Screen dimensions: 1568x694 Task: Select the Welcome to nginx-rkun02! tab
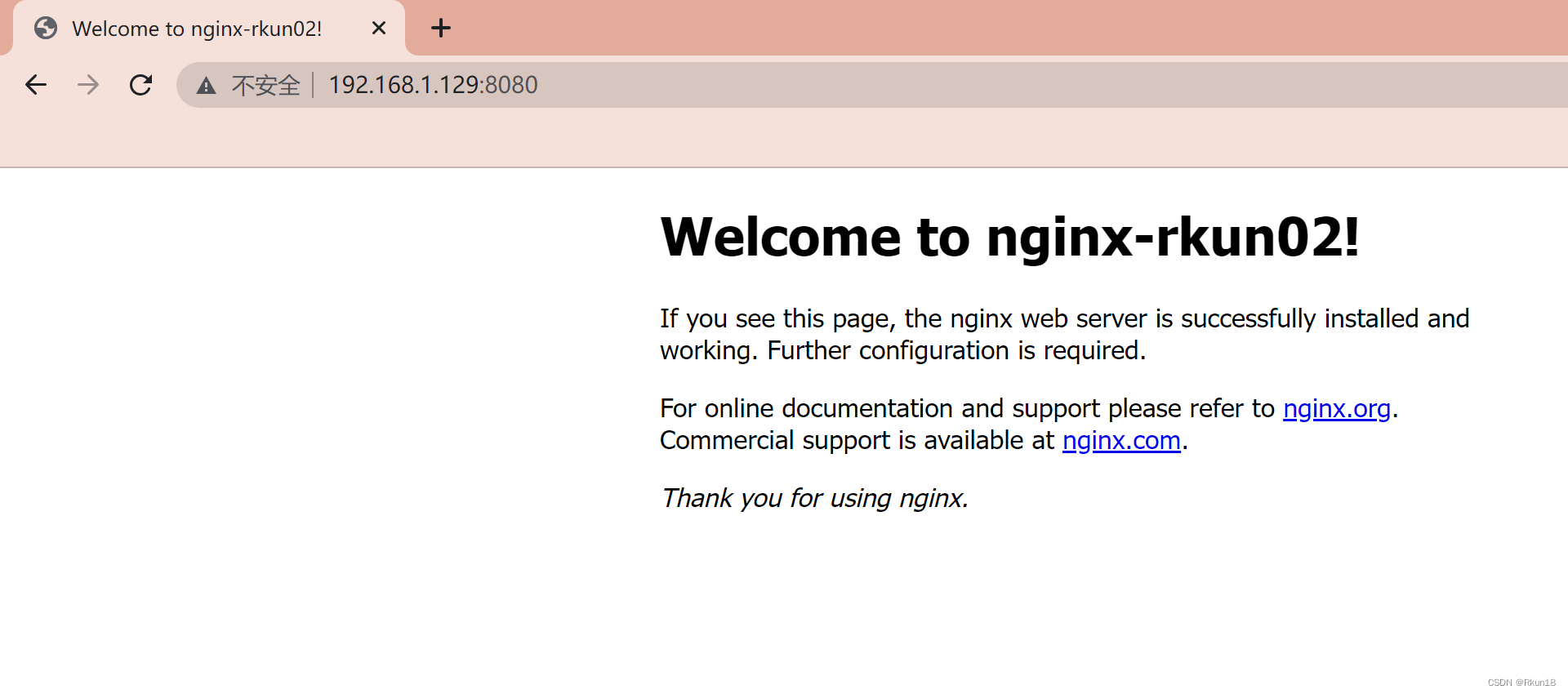(x=209, y=29)
